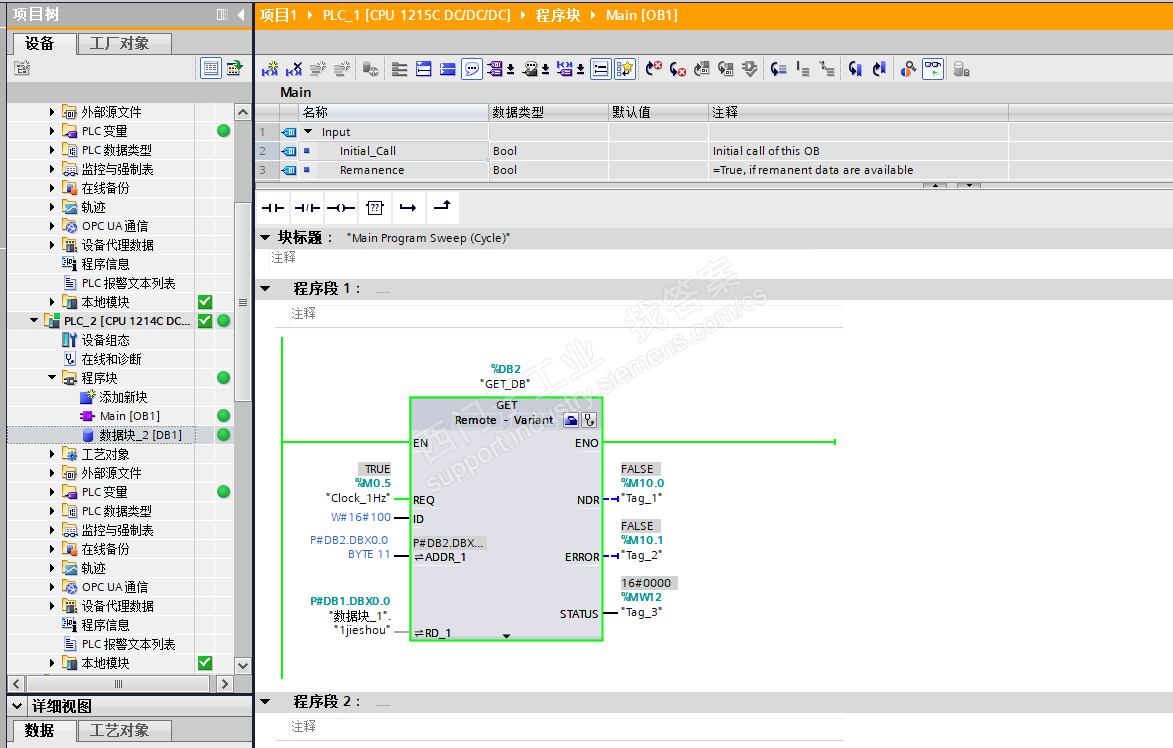Insert a normally open contact
1173x748 pixels.
coord(273,208)
